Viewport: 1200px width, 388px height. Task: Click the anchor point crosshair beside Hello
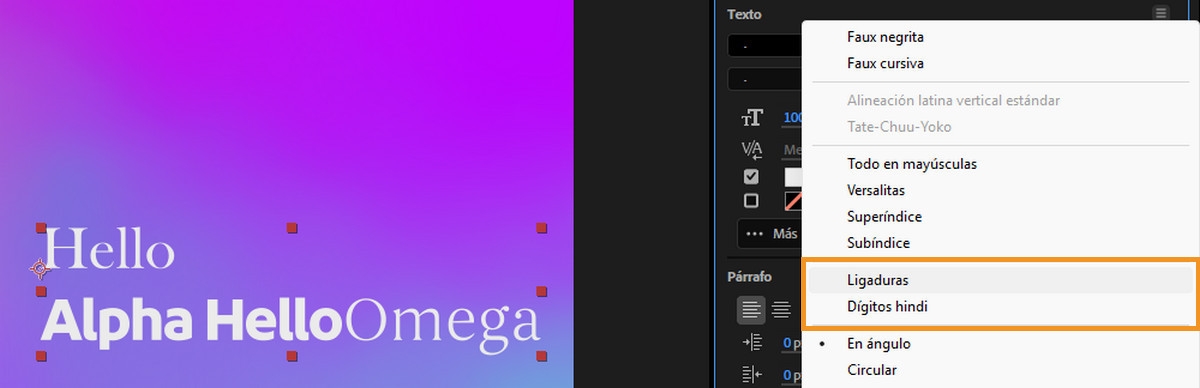(x=40, y=268)
